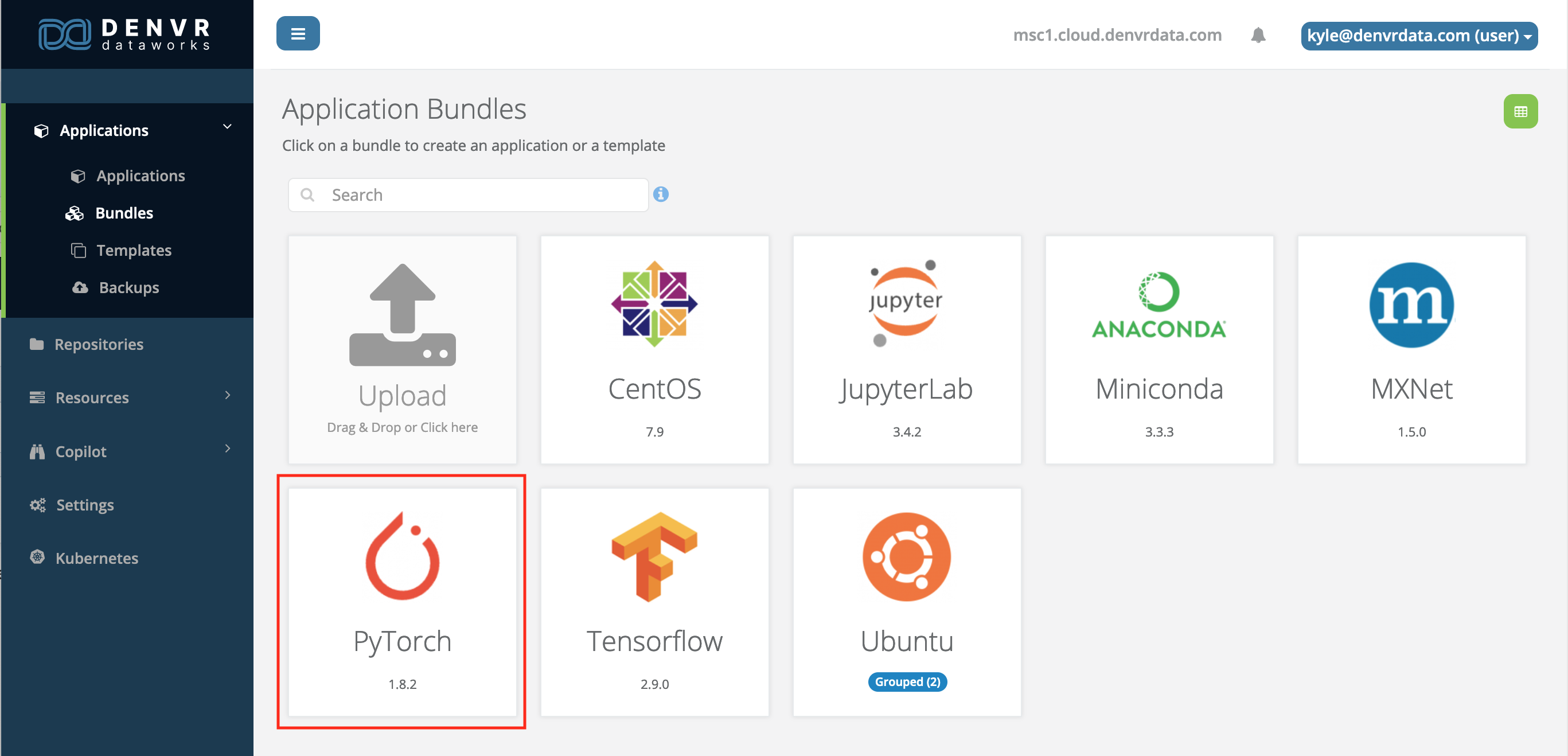Click the Templates copy icon

pos(79,250)
